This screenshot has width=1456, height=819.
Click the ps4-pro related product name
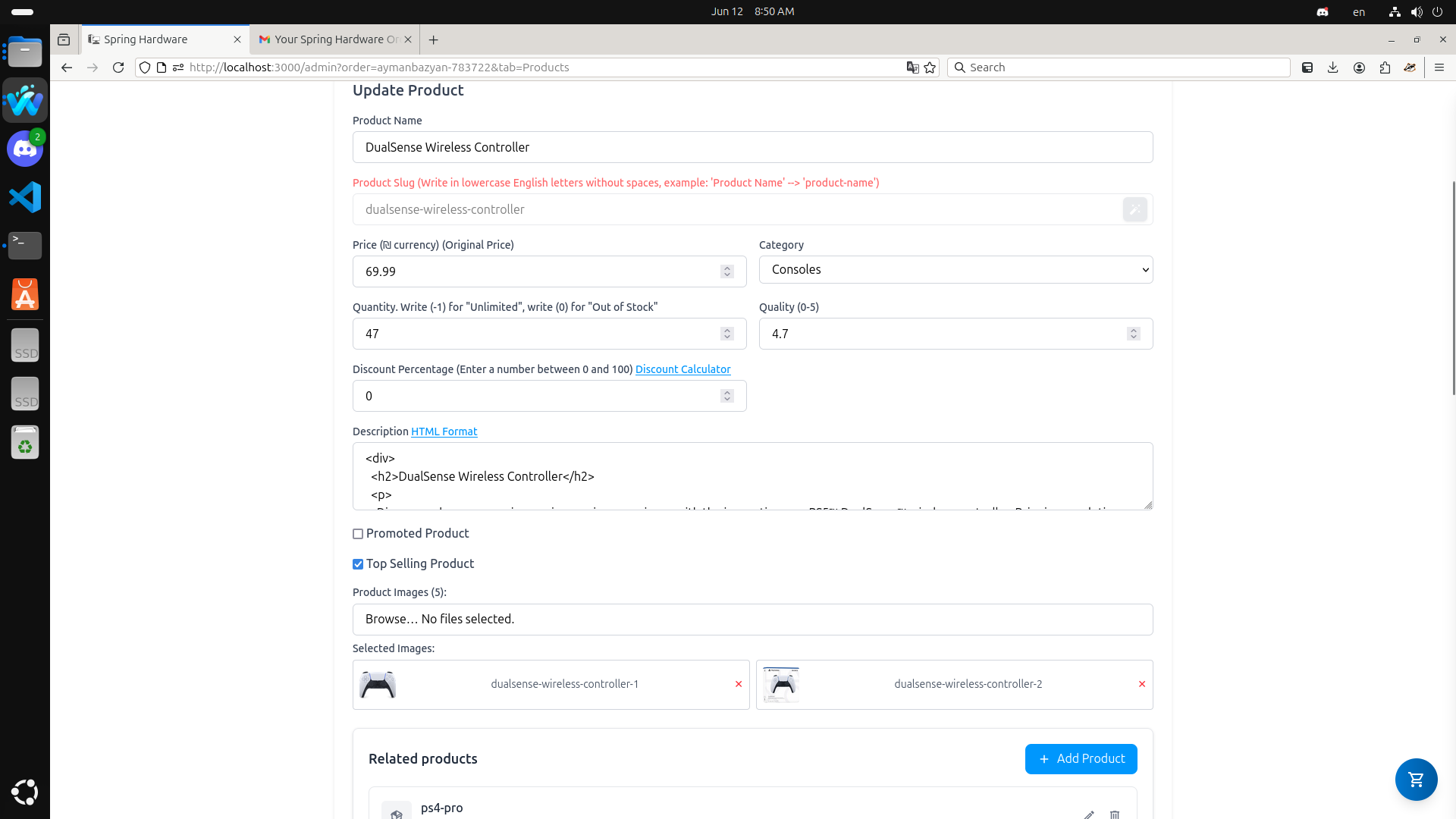point(441,808)
